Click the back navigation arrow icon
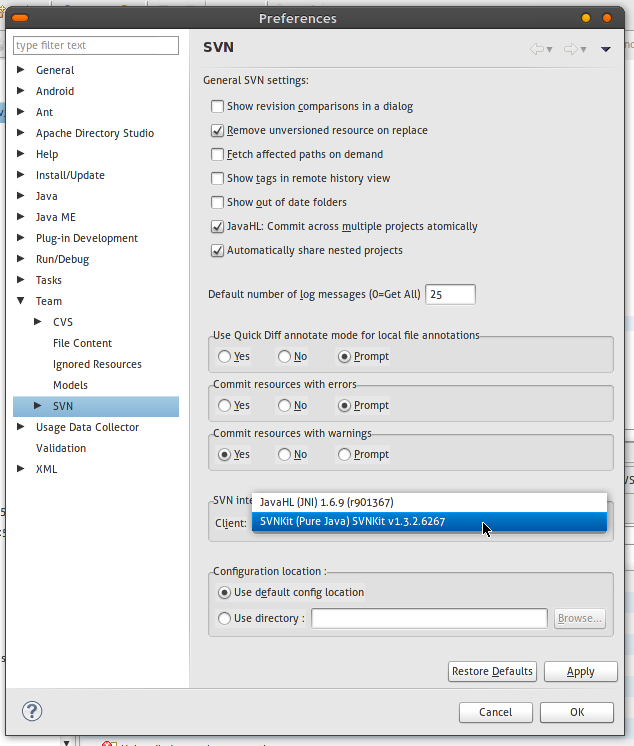This screenshot has height=746, width=634. 537,48
